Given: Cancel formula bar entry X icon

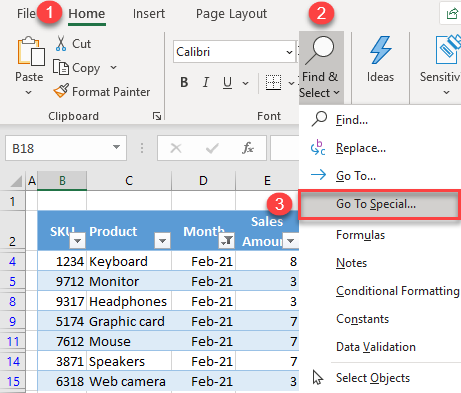Looking at the screenshot, I should (176, 148).
